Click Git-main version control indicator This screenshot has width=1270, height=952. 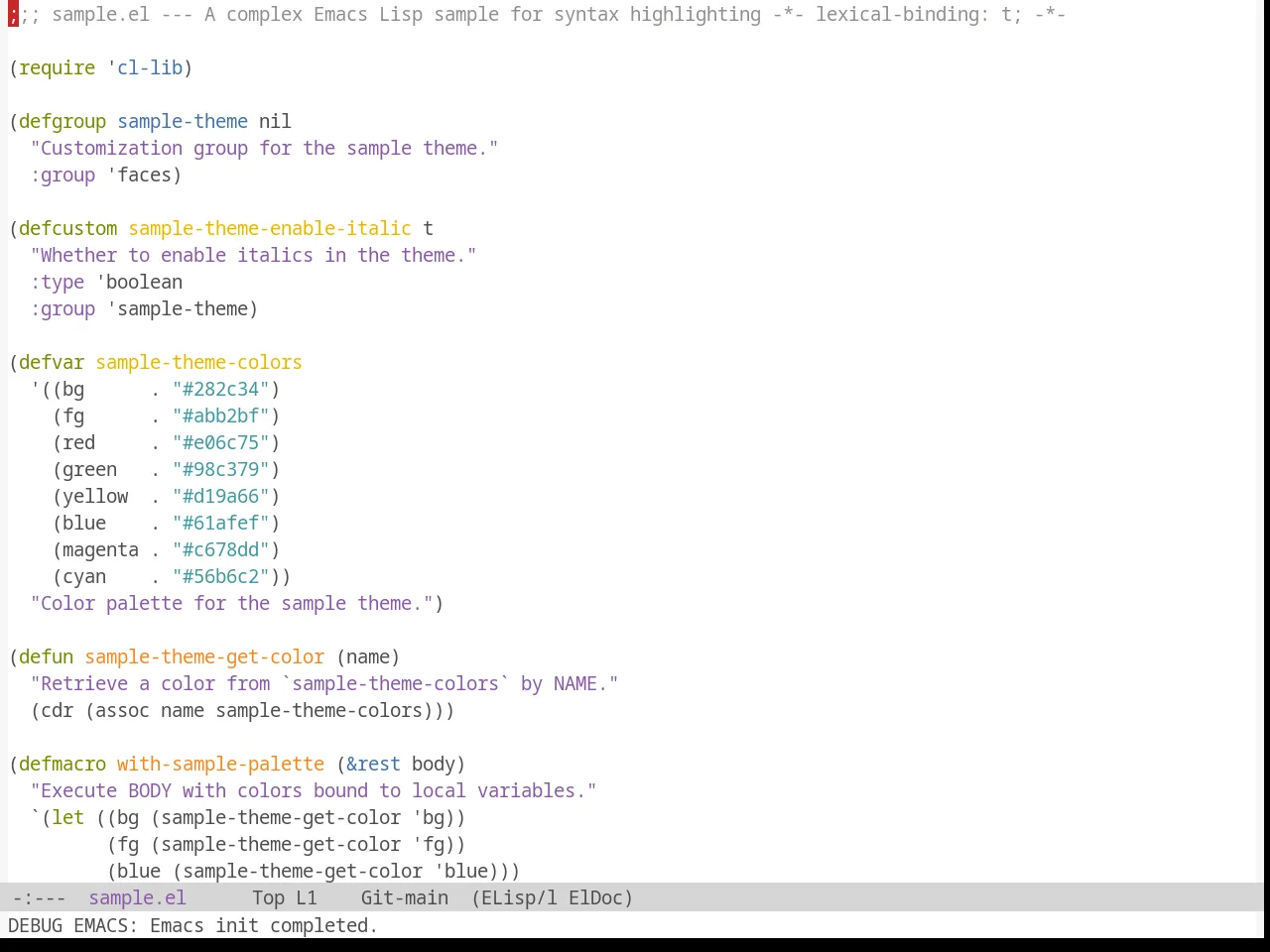point(405,897)
